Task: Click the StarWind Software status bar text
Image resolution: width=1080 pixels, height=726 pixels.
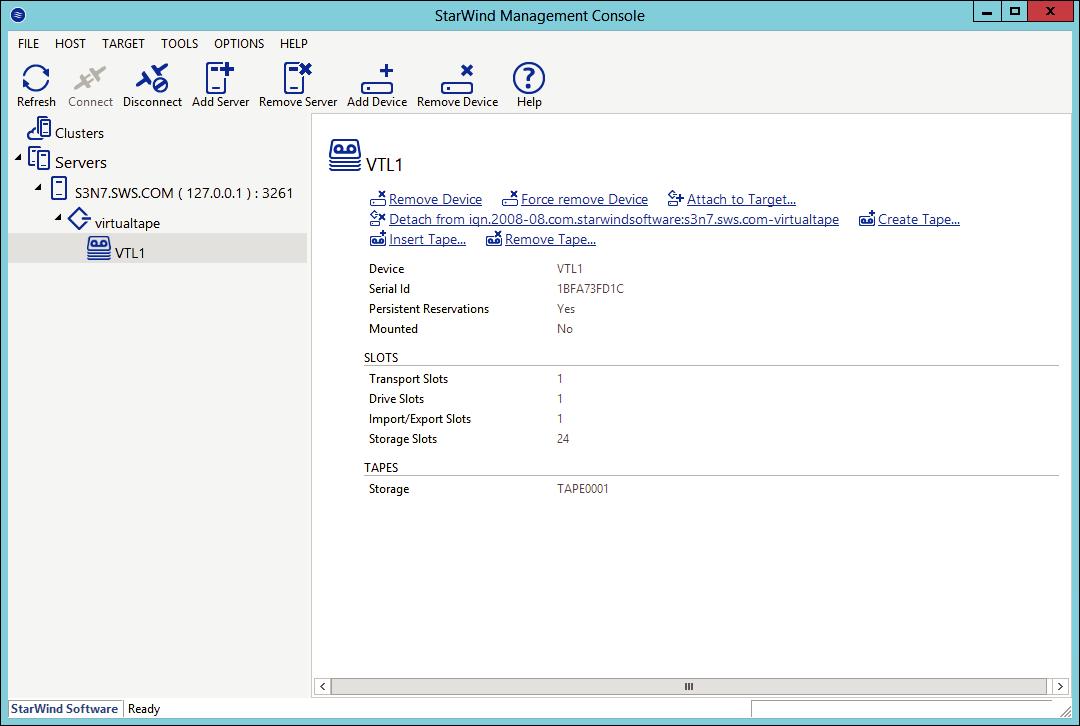Action: (64, 708)
